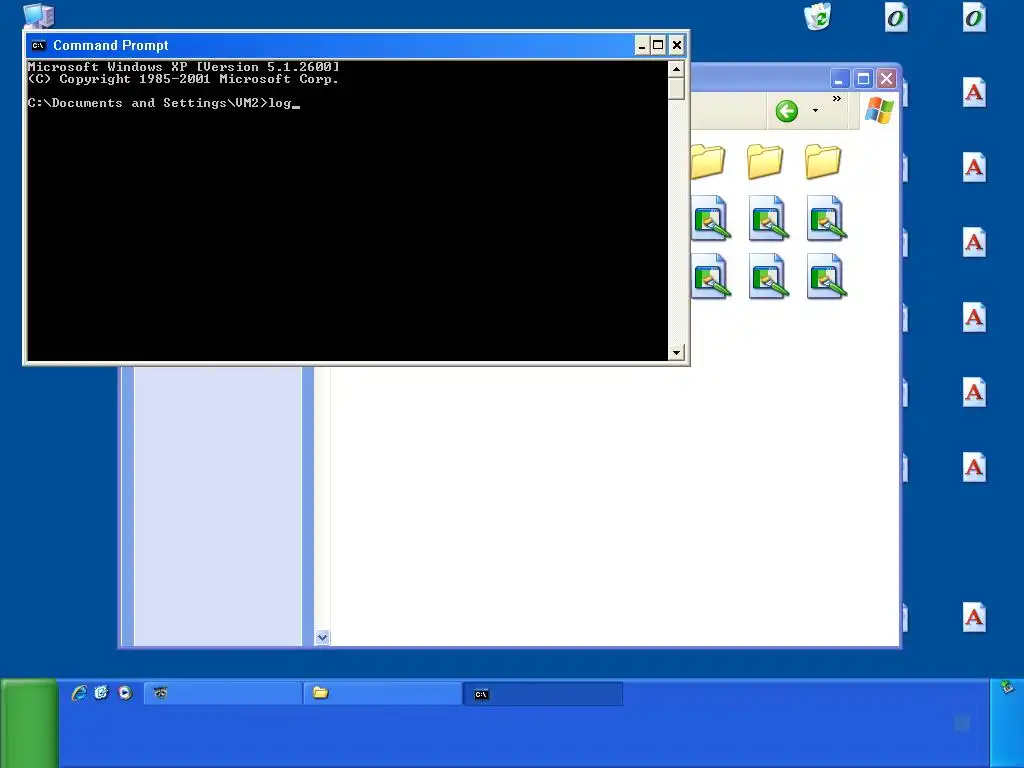Click the green Back arrow in Explorer window
This screenshot has width=1024, height=768.
tap(786, 111)
